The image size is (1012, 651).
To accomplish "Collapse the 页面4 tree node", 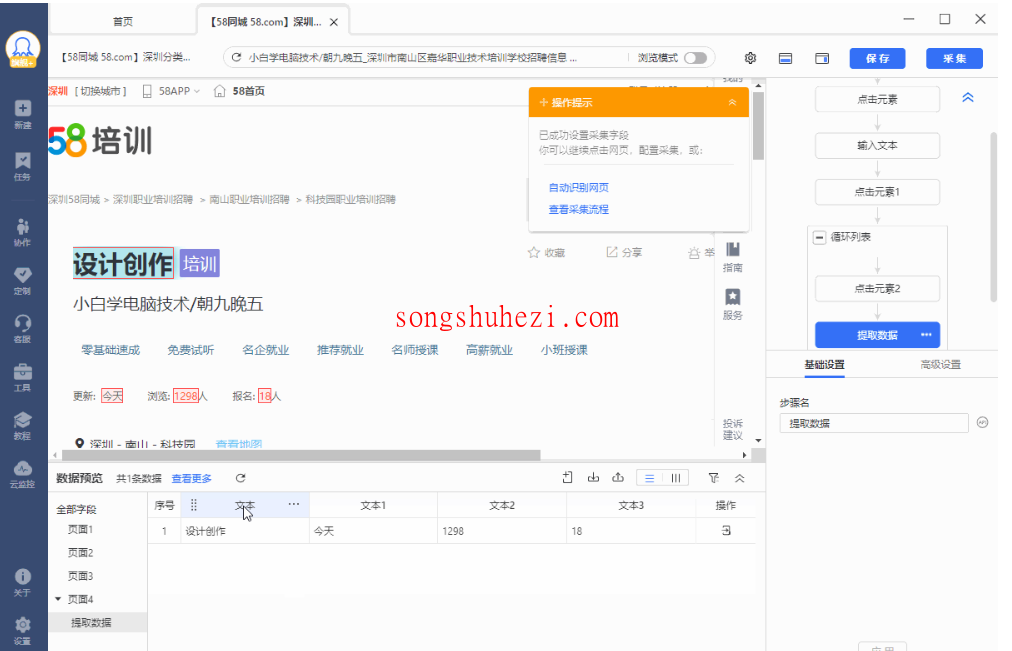I will click(58, 599).
